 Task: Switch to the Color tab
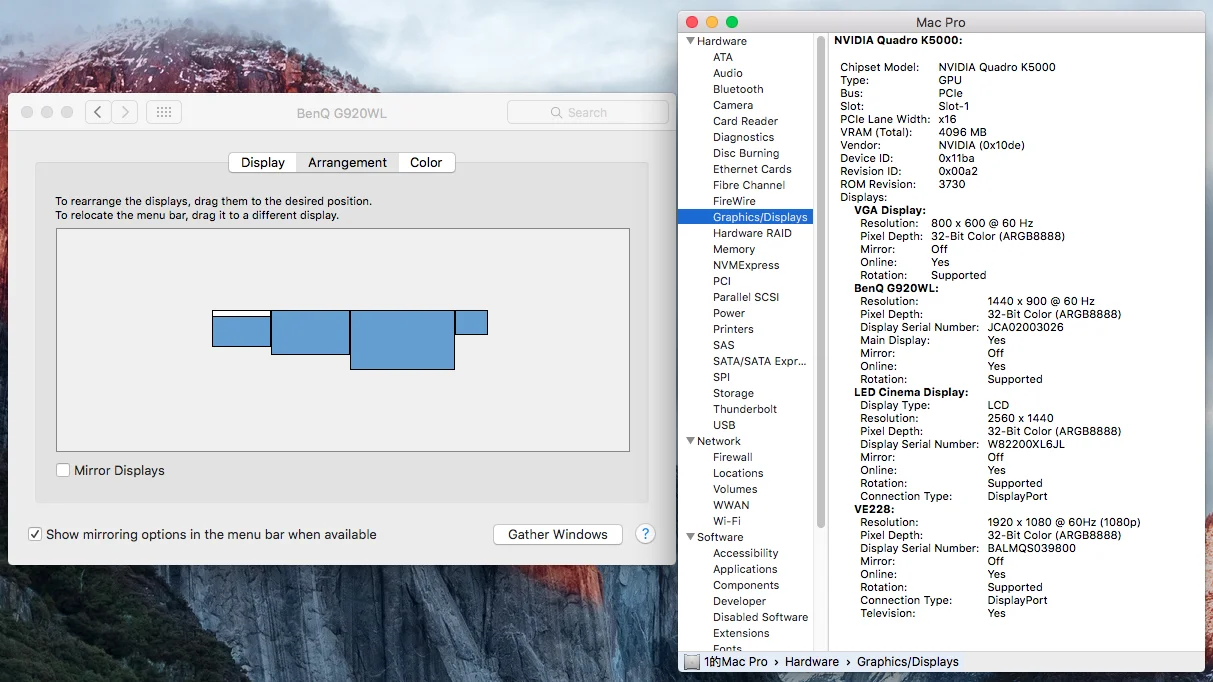point(426,162)
